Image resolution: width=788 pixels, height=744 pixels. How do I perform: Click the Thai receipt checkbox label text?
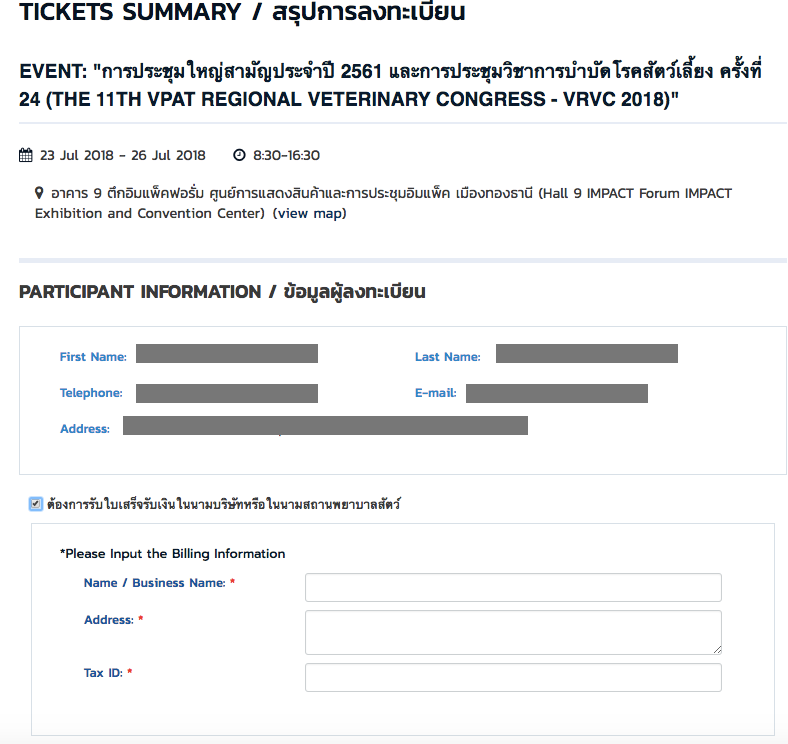(x=224, y=504)
